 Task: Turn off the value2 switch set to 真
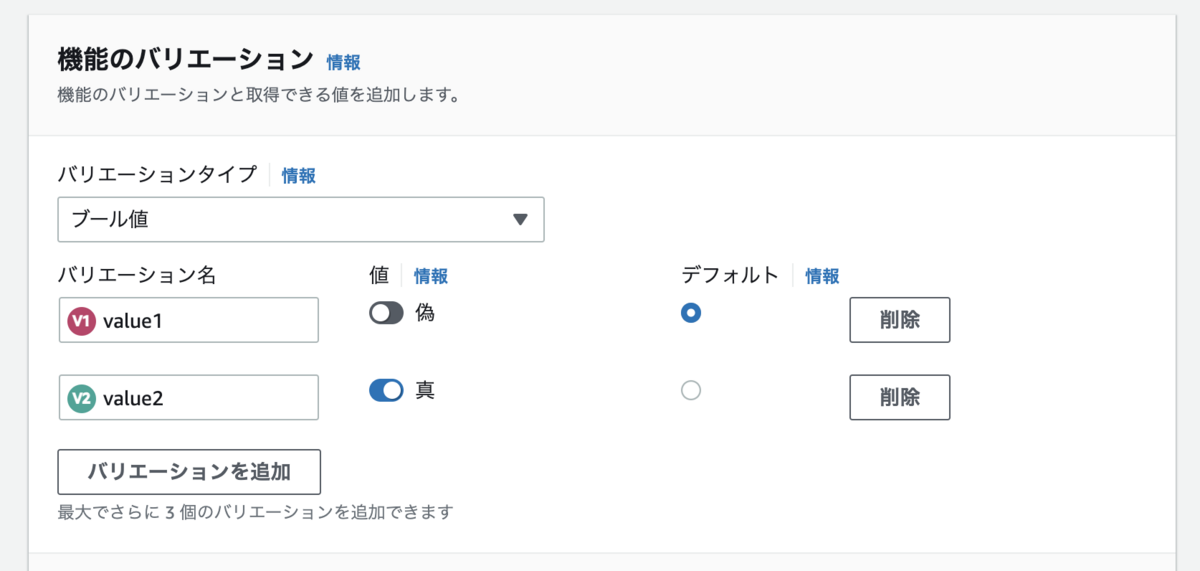(386, 390)
